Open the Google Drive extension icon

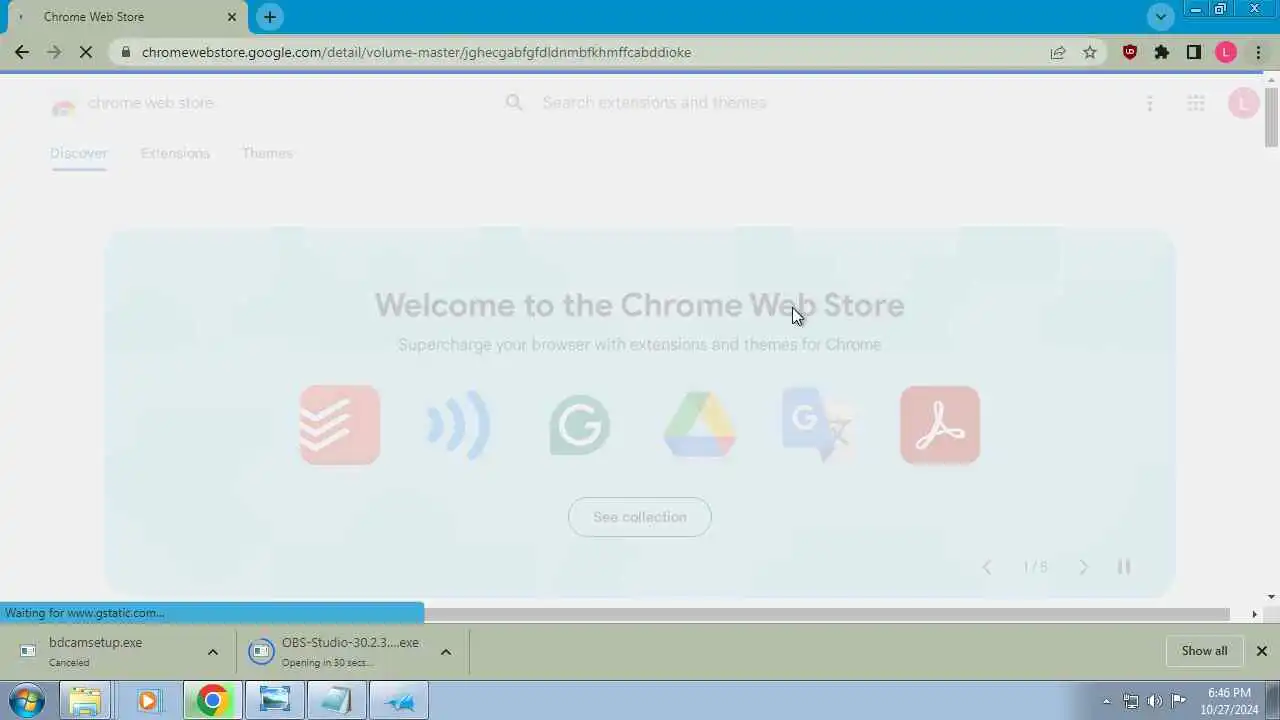[700, 425]
